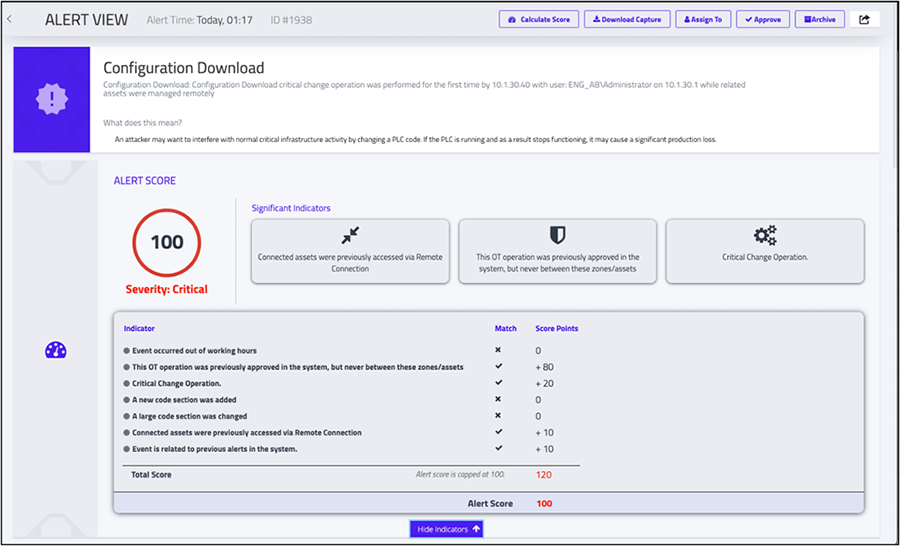
Task: Click the shield icon in indicator card
Action: [x=557, y=235]
